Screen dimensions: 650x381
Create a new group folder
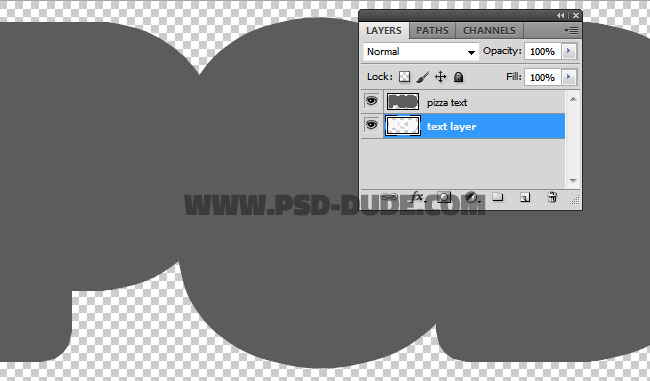(x=497, y=197)
